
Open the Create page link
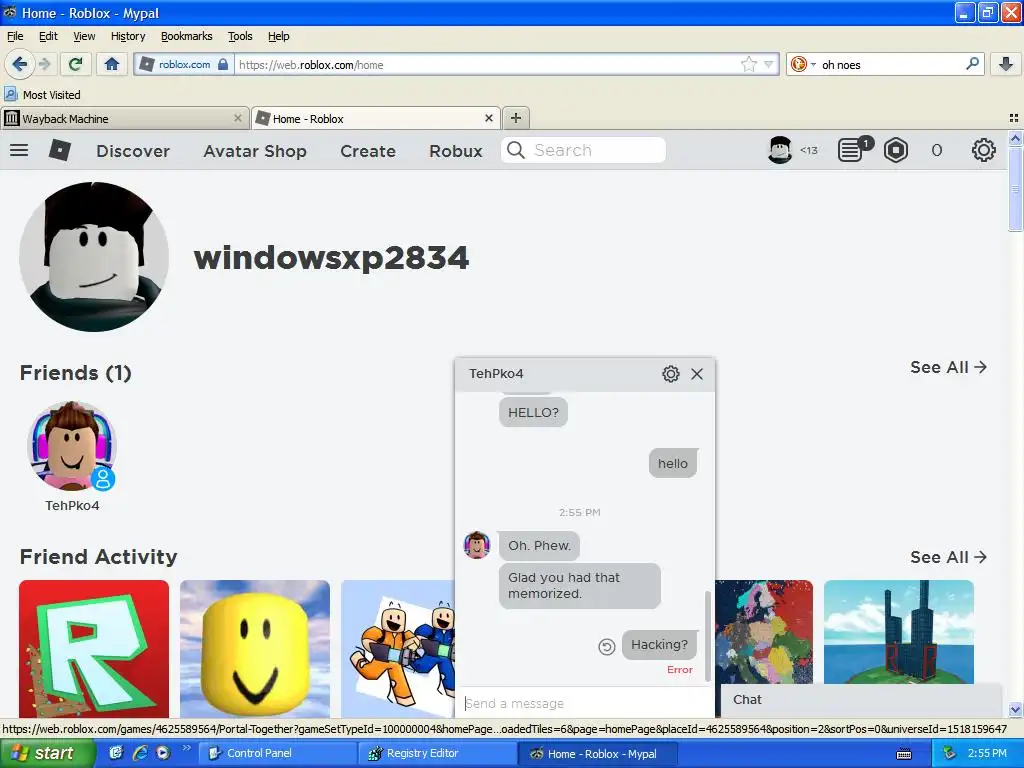coord(368,151)
